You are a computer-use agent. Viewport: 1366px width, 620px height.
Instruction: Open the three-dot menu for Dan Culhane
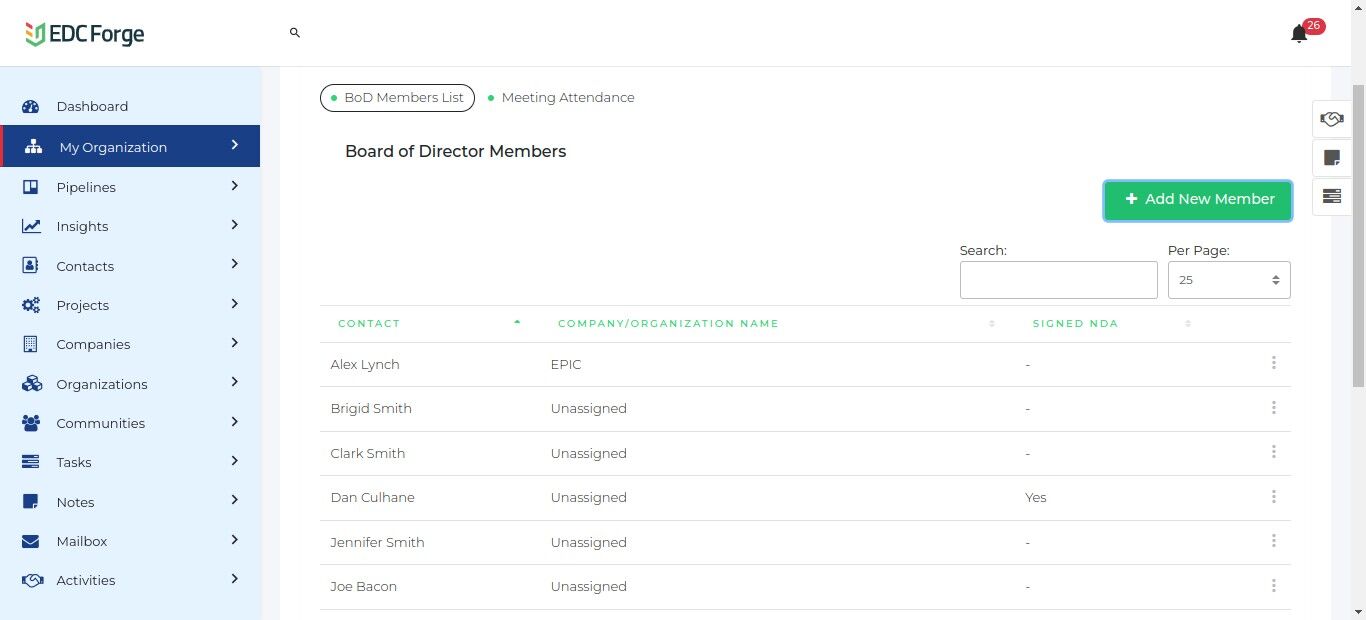coord(1273,497)
